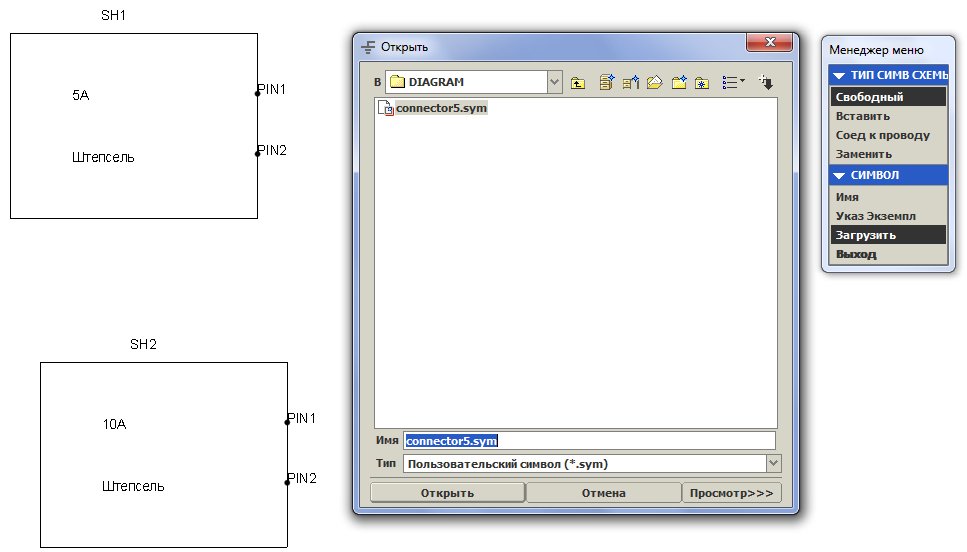
Task: Go up one folder level in Open dialog
Action: tap(577, 83)
